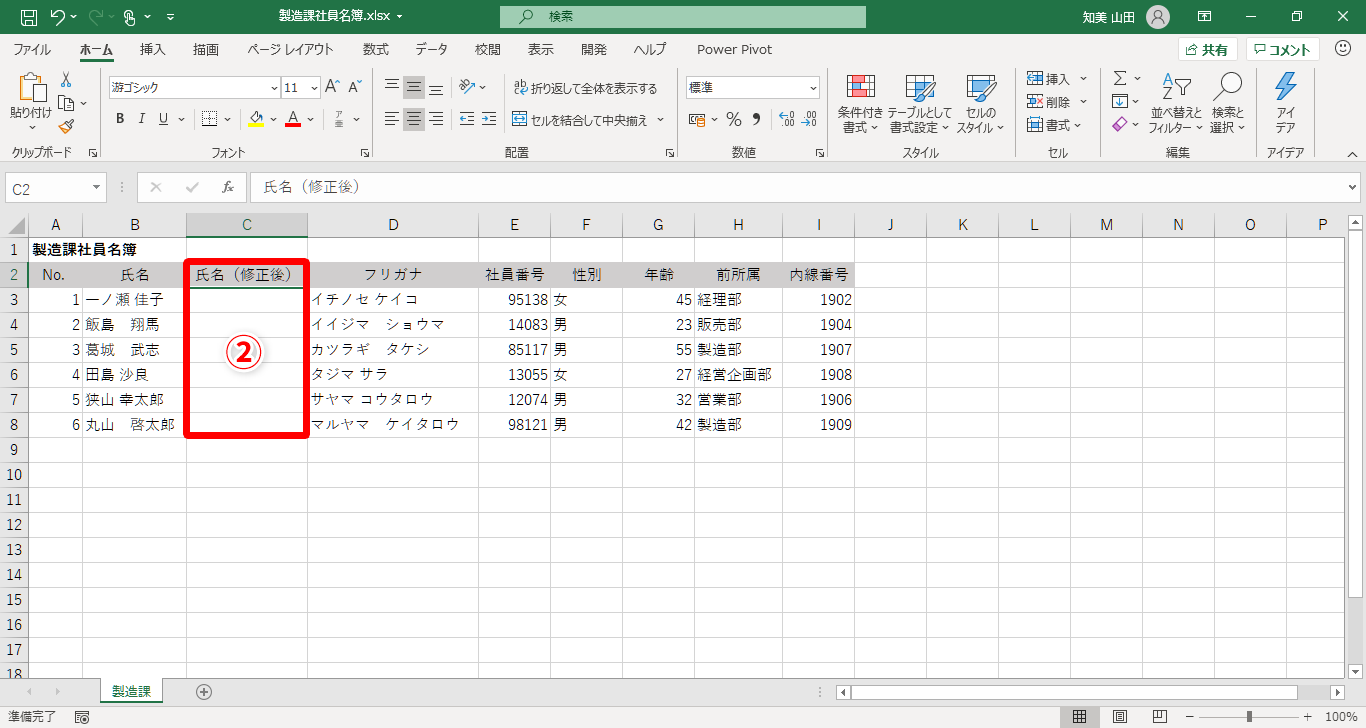
Task: Click the Insert Function fx icon
Action: [x=228, y=187]
